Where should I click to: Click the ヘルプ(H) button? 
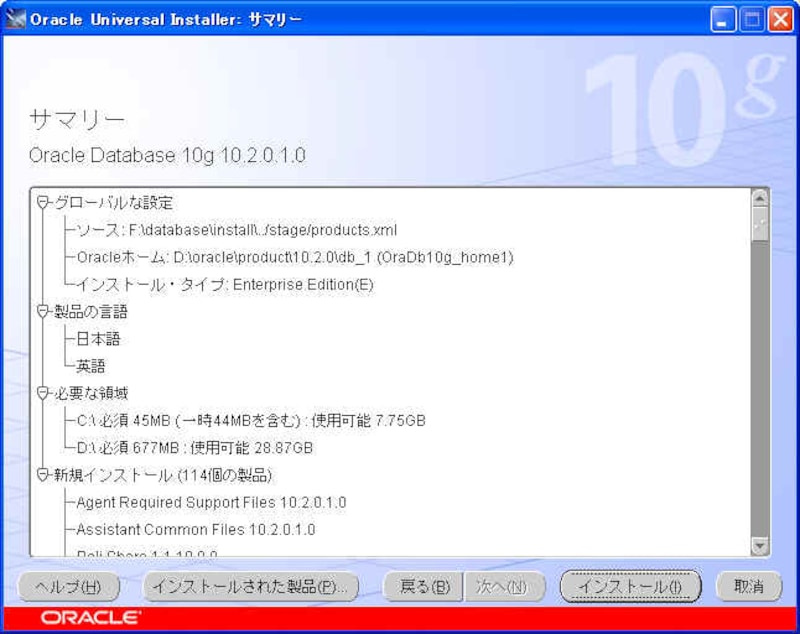coord(69,587)
